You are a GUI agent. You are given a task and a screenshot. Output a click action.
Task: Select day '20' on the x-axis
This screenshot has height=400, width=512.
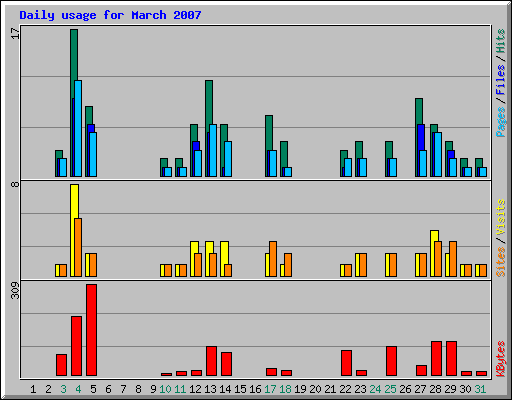(315, 389)
